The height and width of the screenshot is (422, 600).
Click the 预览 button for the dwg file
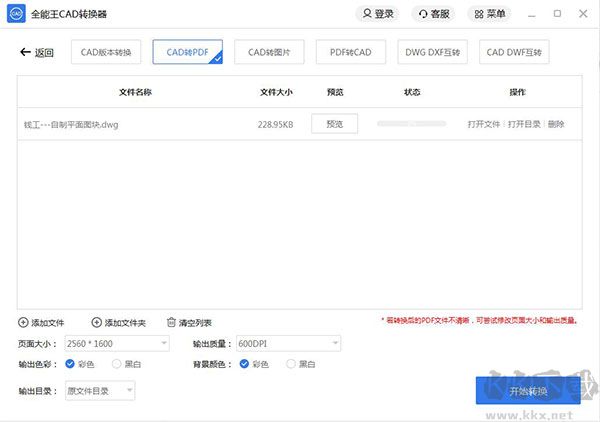click(334, 124)
